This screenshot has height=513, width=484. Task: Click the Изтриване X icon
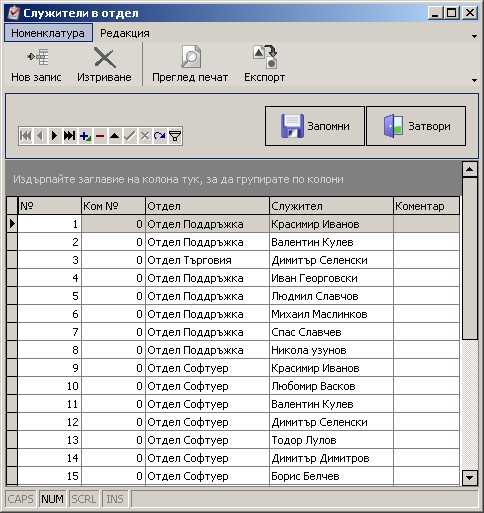[x=105, y=57]
